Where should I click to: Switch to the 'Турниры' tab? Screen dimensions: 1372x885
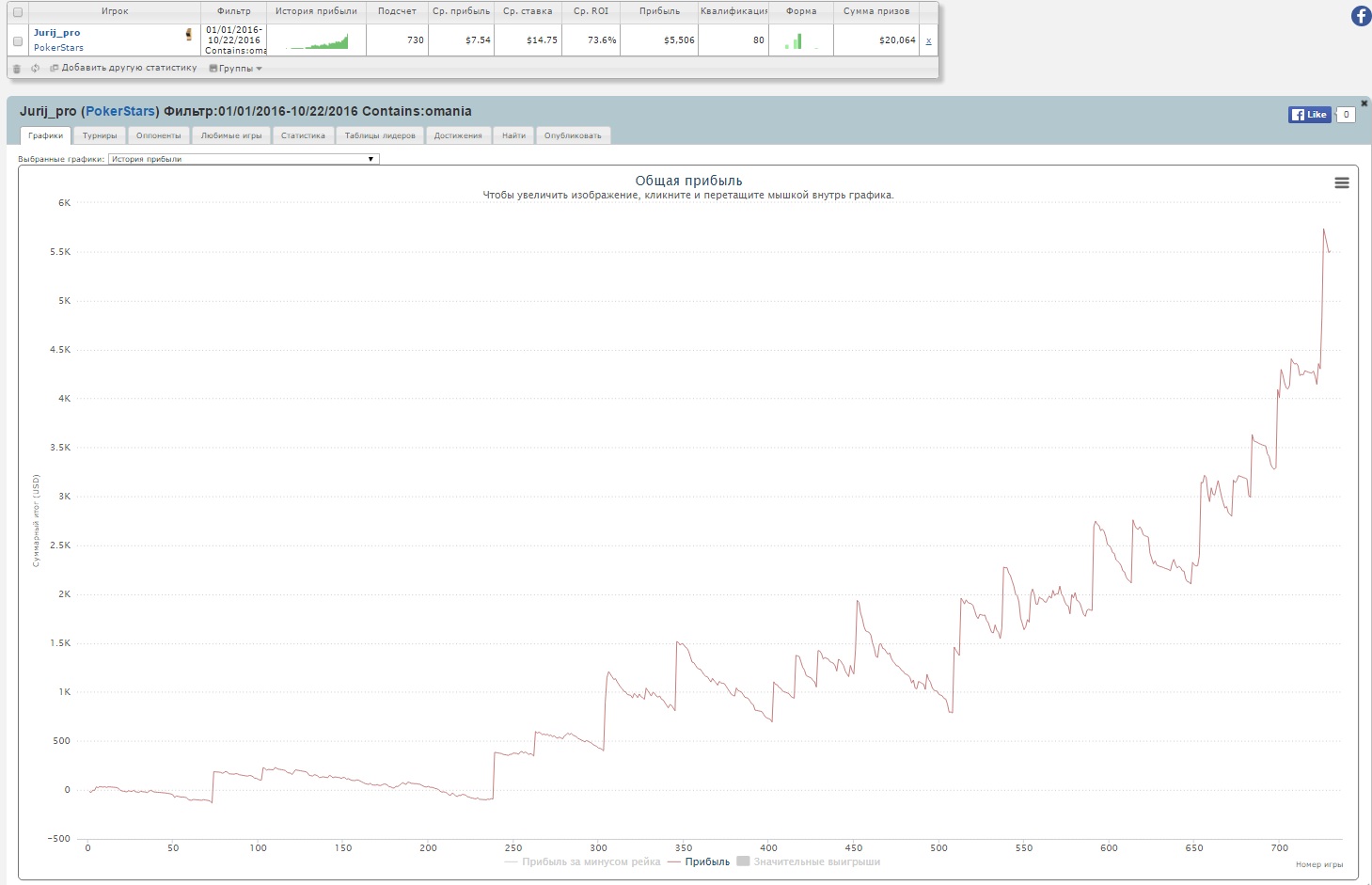coord(100,135)
